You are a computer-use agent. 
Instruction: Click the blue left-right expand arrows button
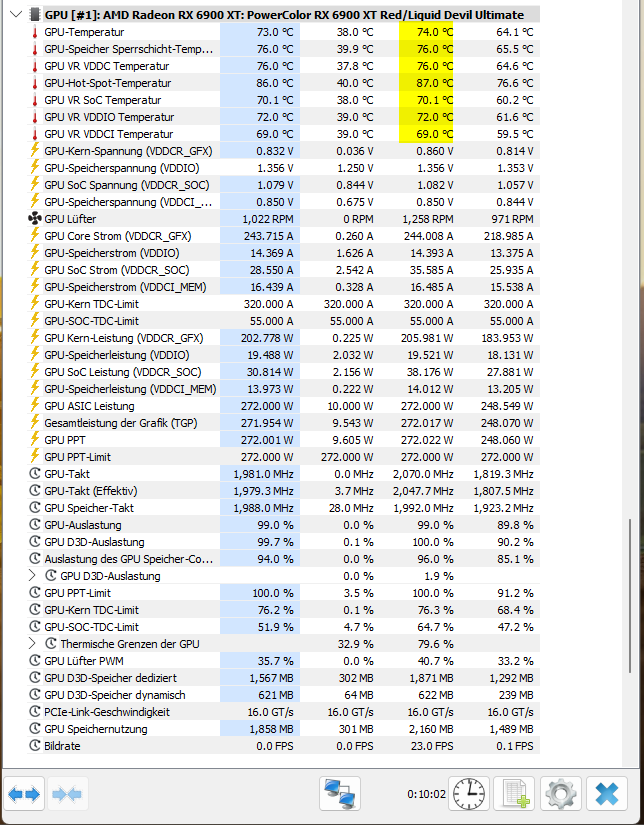click(x=24, y=793)
